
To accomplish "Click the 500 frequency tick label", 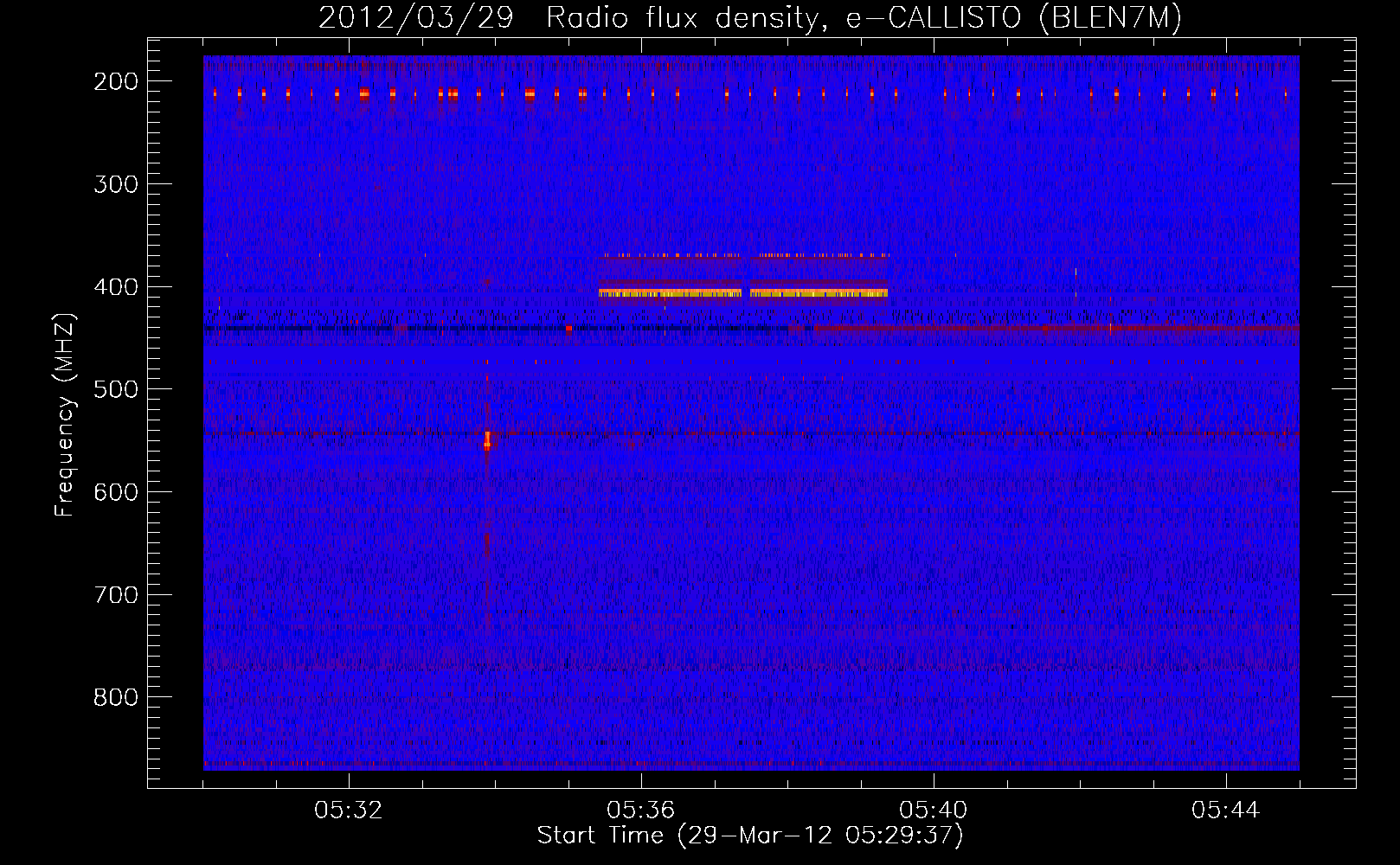I will (x=115, y=389).
